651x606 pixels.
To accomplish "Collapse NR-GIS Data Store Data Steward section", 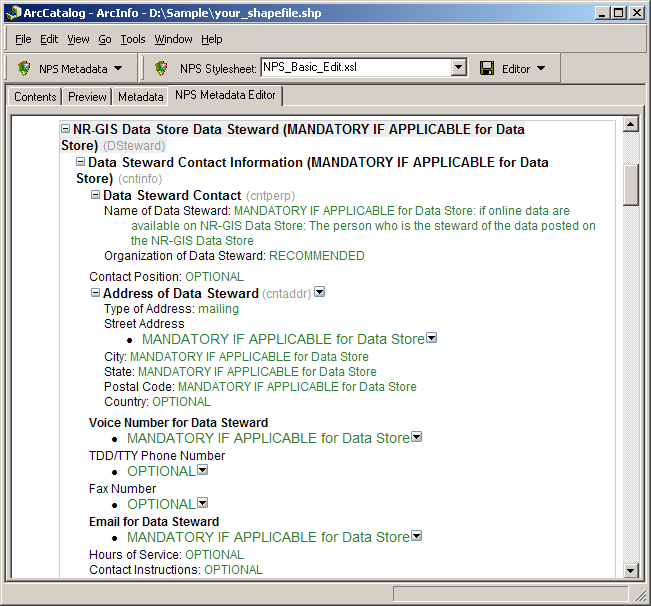I will coord(65,129).
